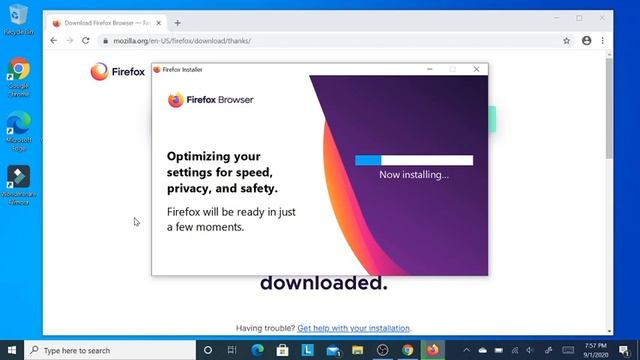This screenshot has width=640, height=360.
Task: Open Google Chrome desktop shortcut
Action: (18, 77)
